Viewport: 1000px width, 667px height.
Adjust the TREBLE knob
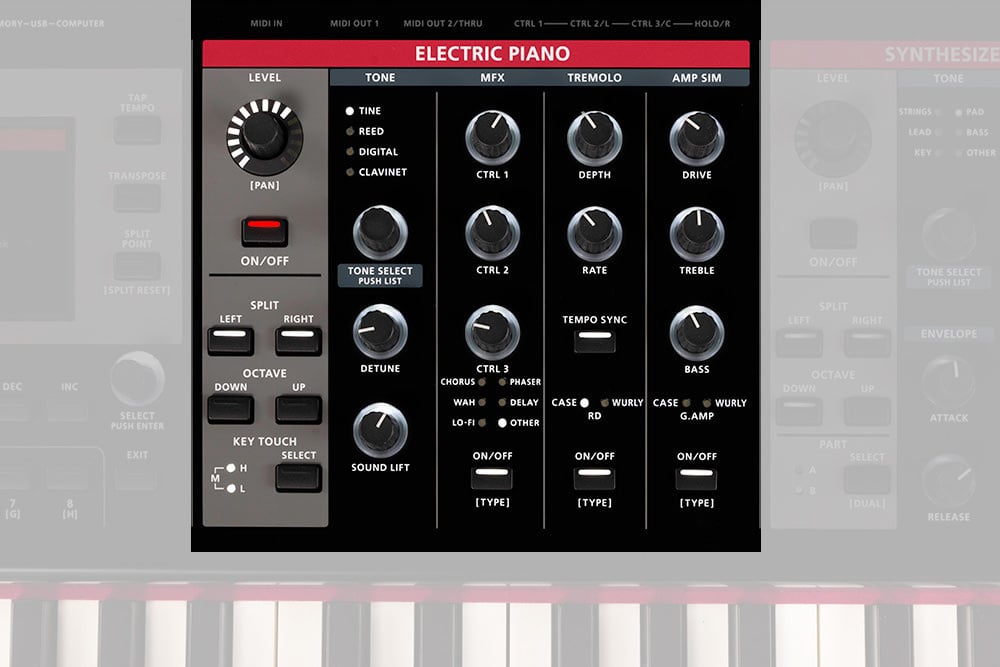696,232
